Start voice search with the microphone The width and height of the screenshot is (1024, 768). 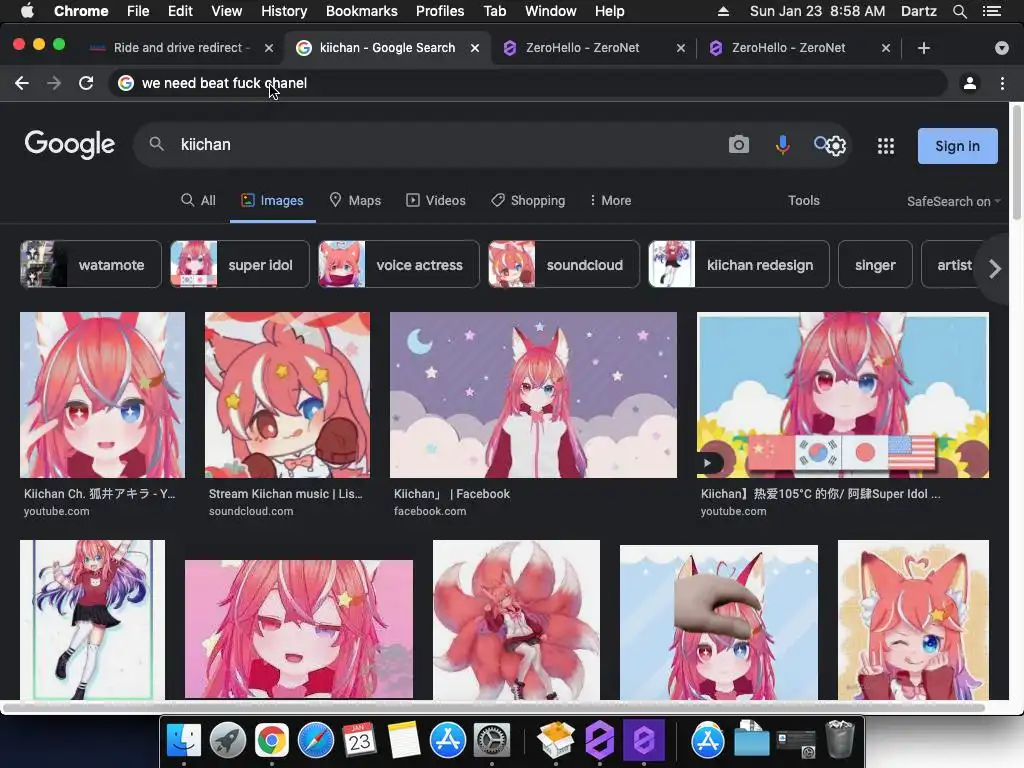point(782,144)
